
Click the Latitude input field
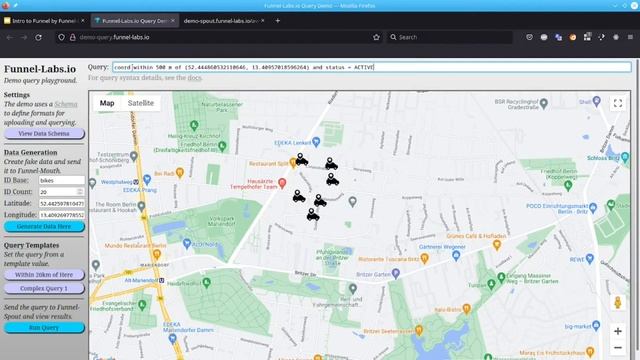[62, 203]
